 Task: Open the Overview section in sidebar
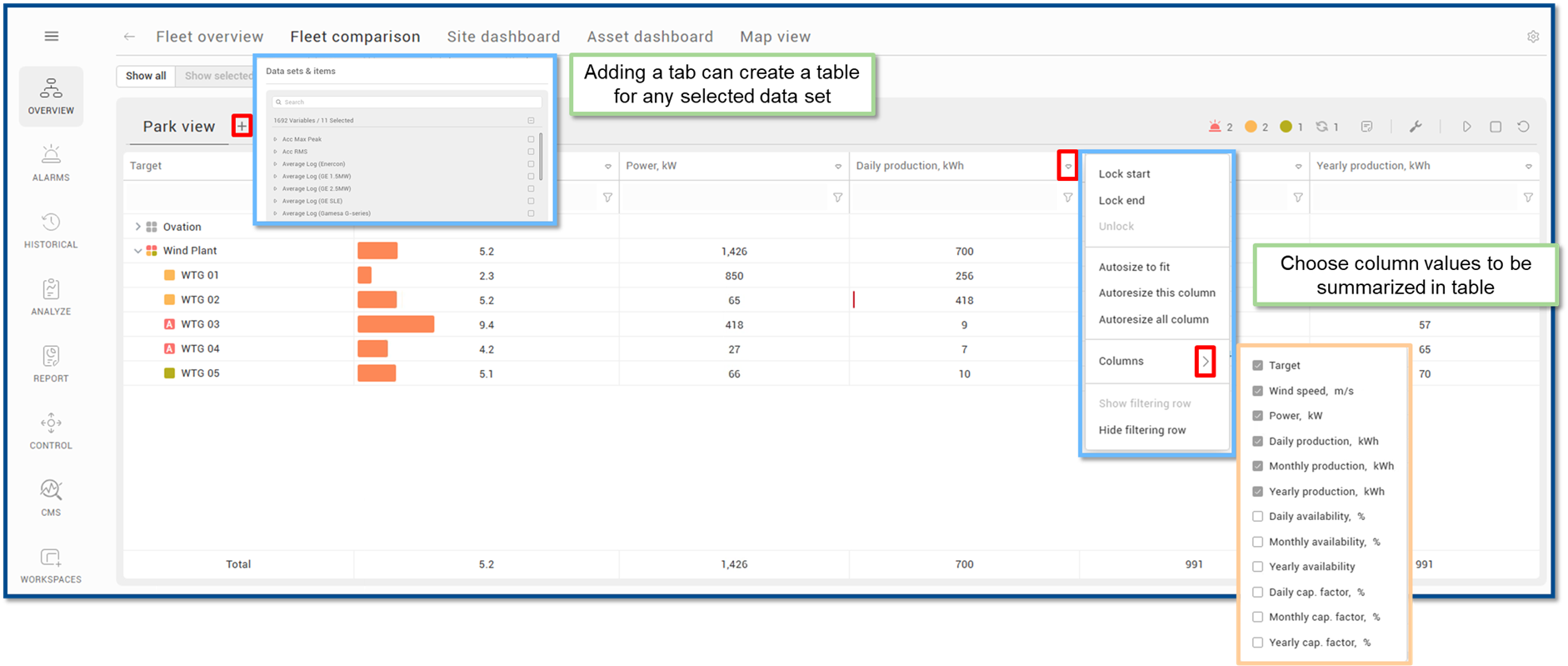click(51, 96)
